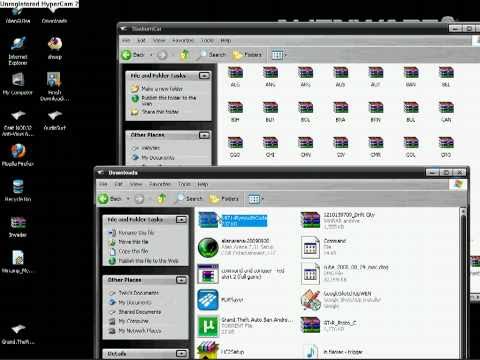Open File menu in Downloads window

click(103, 184)
